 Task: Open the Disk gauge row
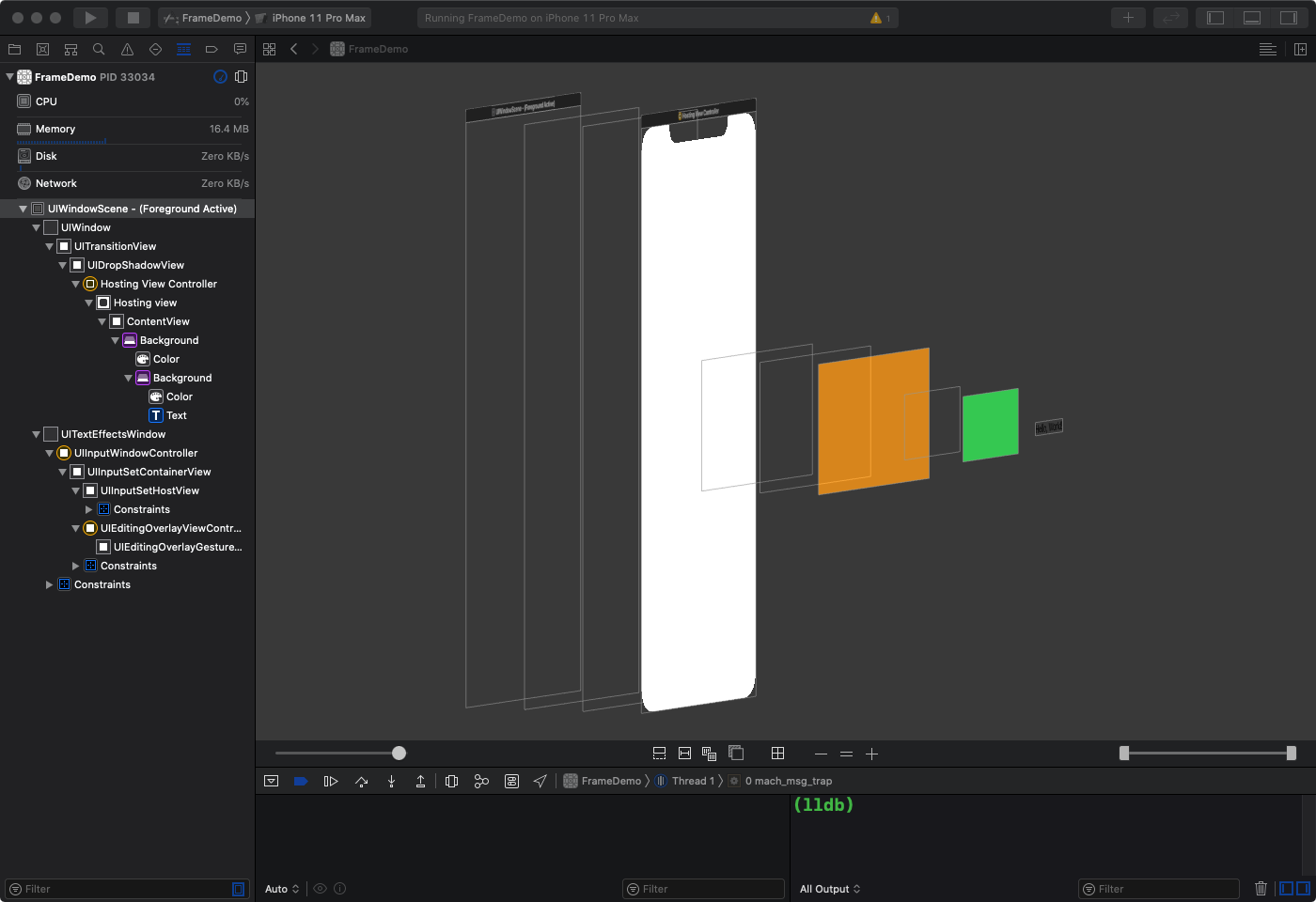[127, 156]
